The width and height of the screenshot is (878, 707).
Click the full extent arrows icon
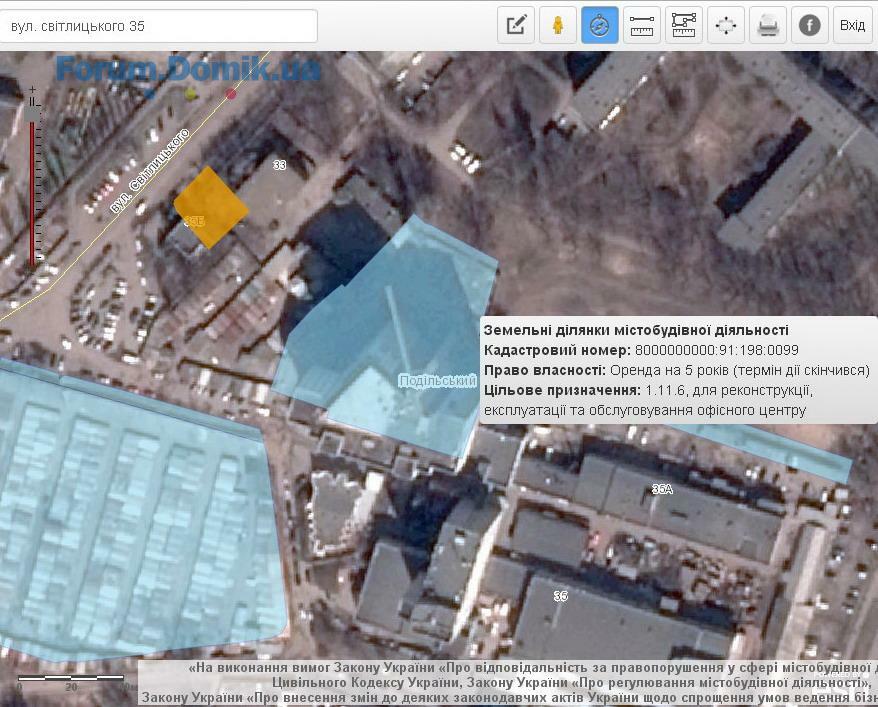(726, 25)
